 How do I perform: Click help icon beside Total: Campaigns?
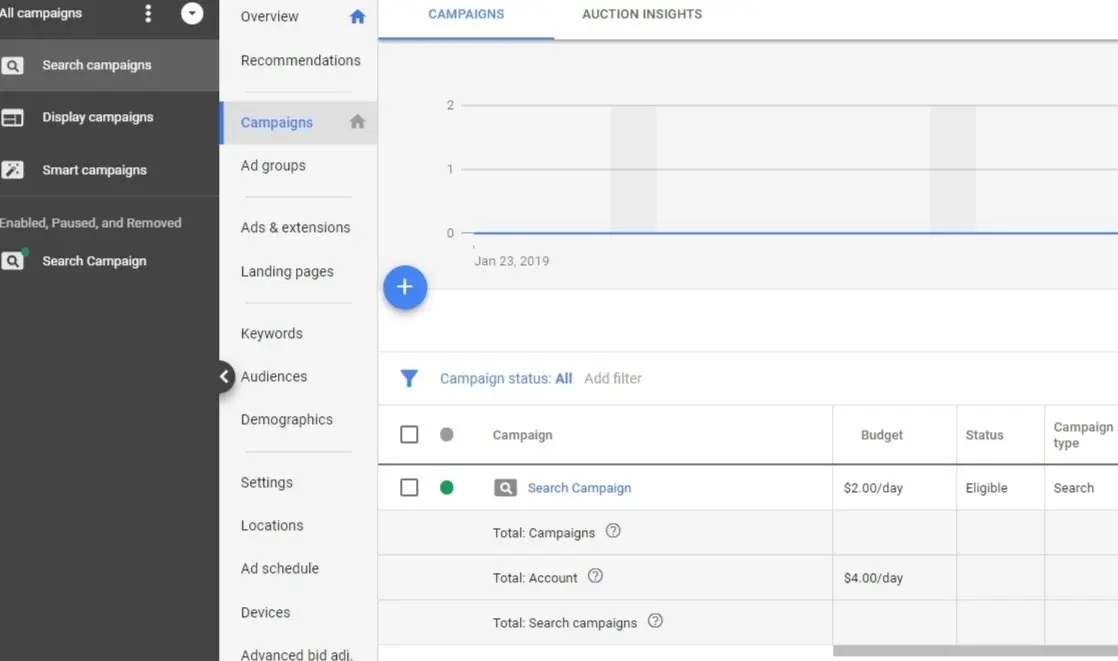pyautogui.click(x=613, y=531)
